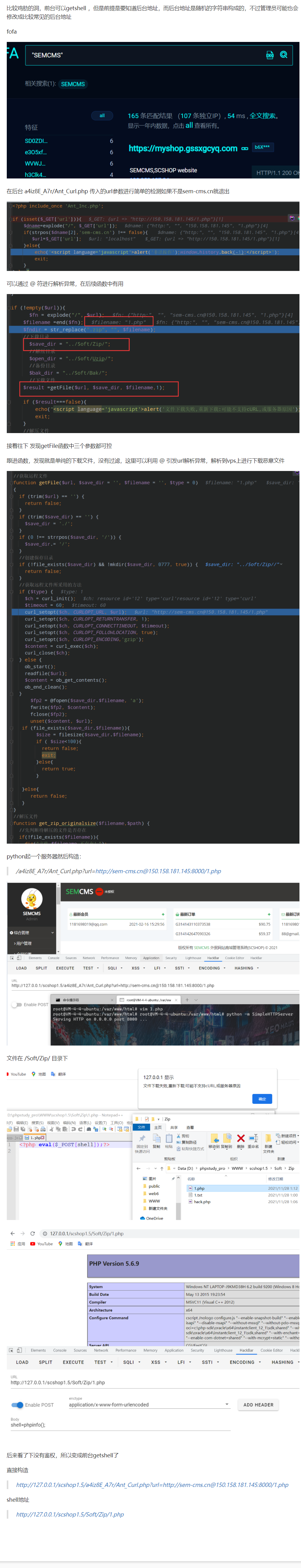
Task: Click EXECUTE in the HackBar above shell=phpinfo
Action: coord(74,1362)
